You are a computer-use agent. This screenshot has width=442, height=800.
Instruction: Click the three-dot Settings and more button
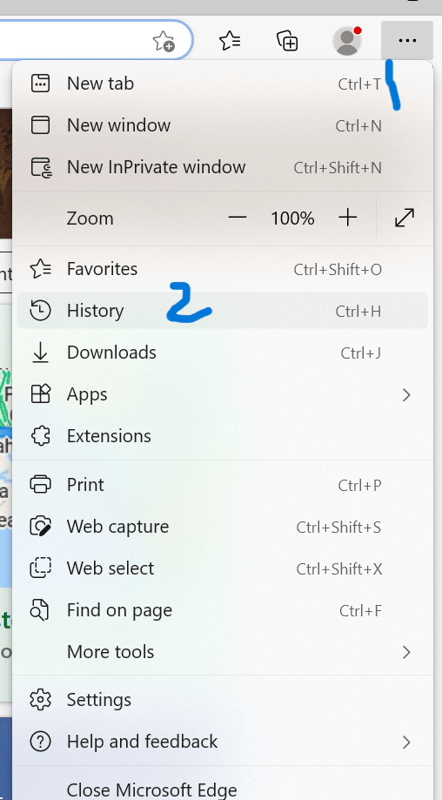click(407, 40)
